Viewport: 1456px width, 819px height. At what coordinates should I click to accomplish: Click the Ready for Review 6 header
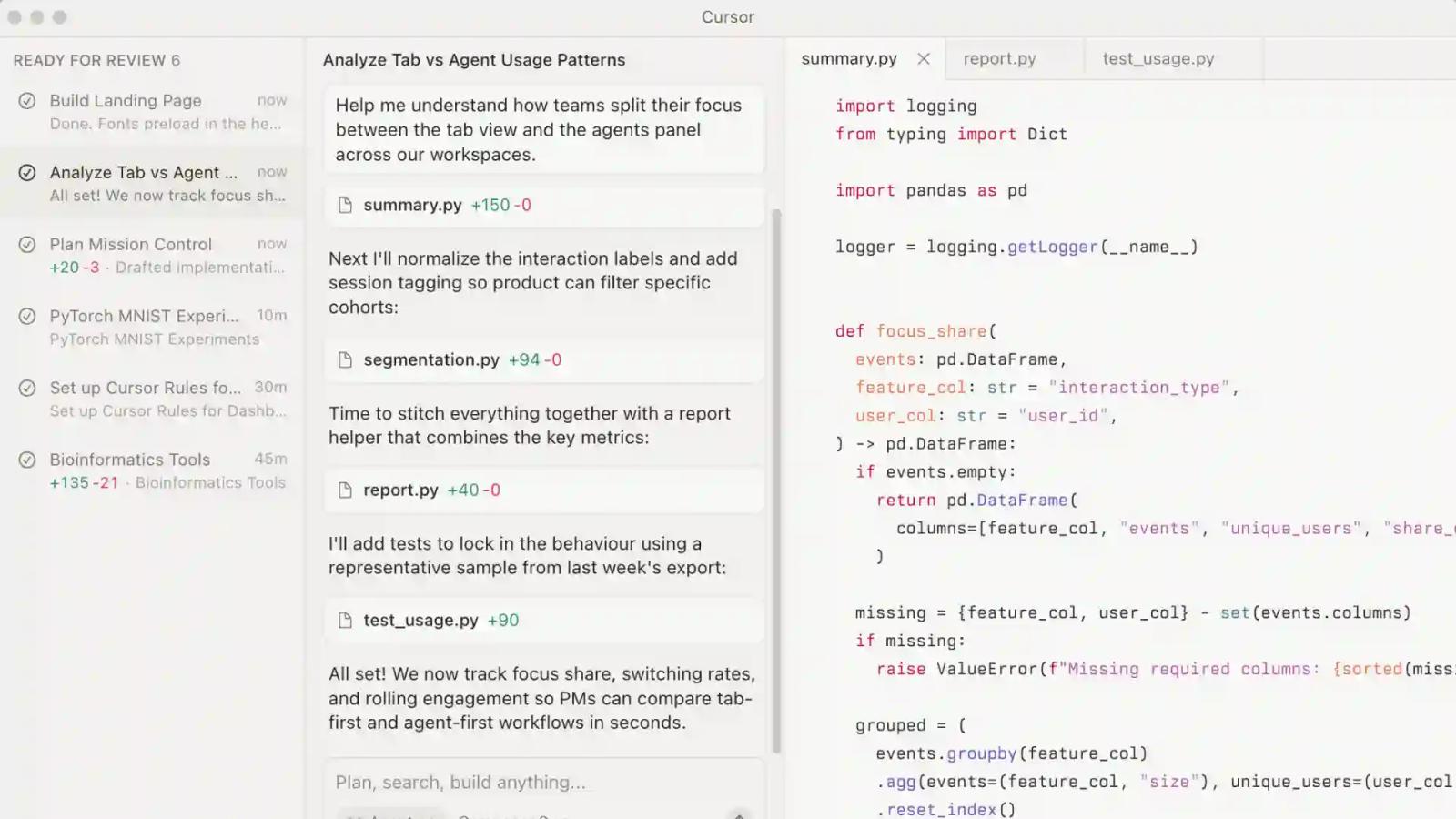click(96, 61)
